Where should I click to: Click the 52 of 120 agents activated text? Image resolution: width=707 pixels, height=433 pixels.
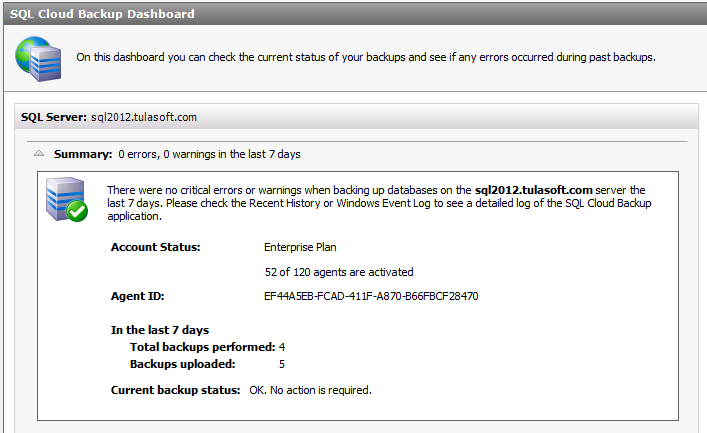(x=339, y=272)
